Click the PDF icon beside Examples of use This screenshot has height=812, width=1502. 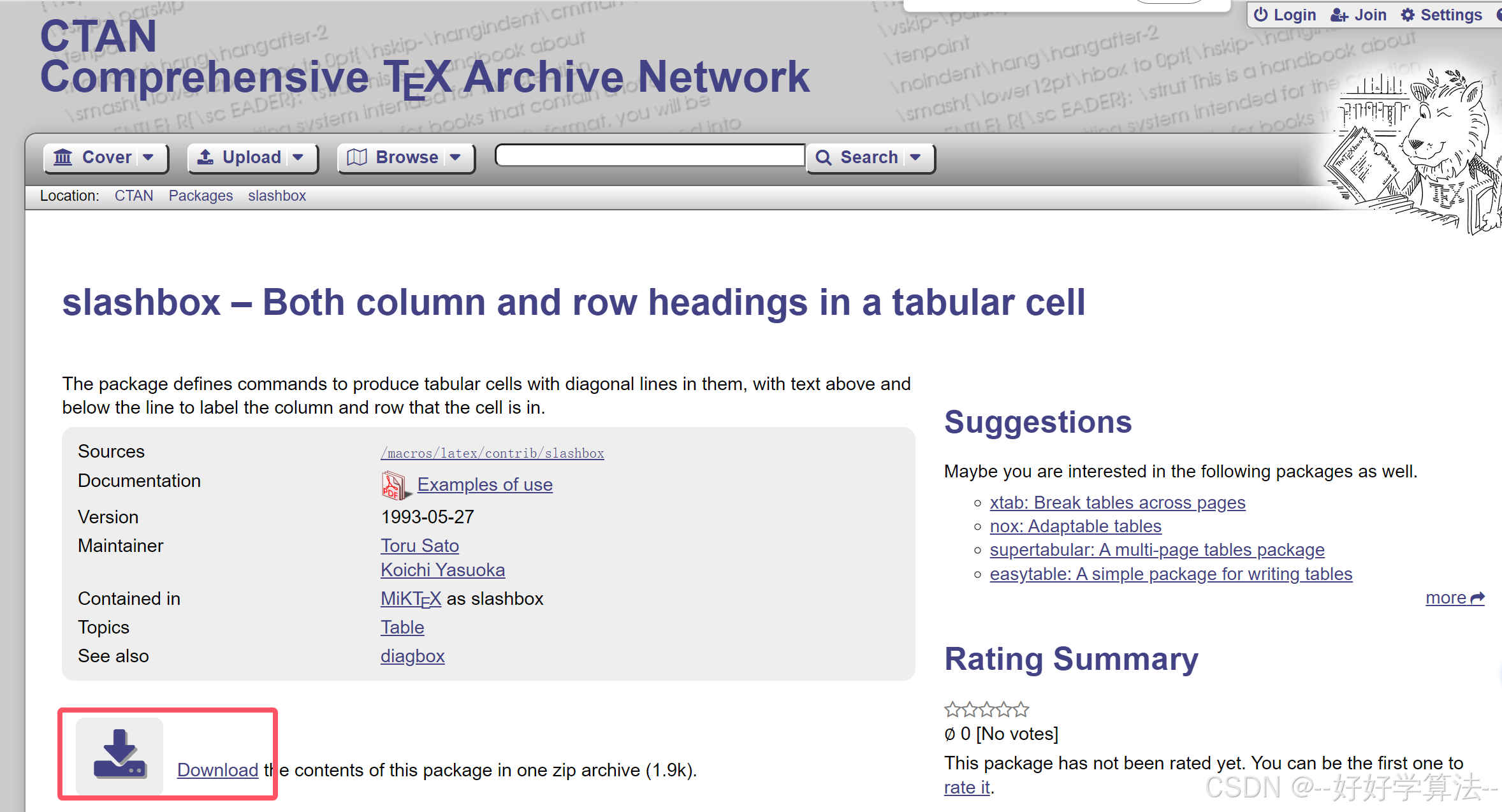pos(393,485)
